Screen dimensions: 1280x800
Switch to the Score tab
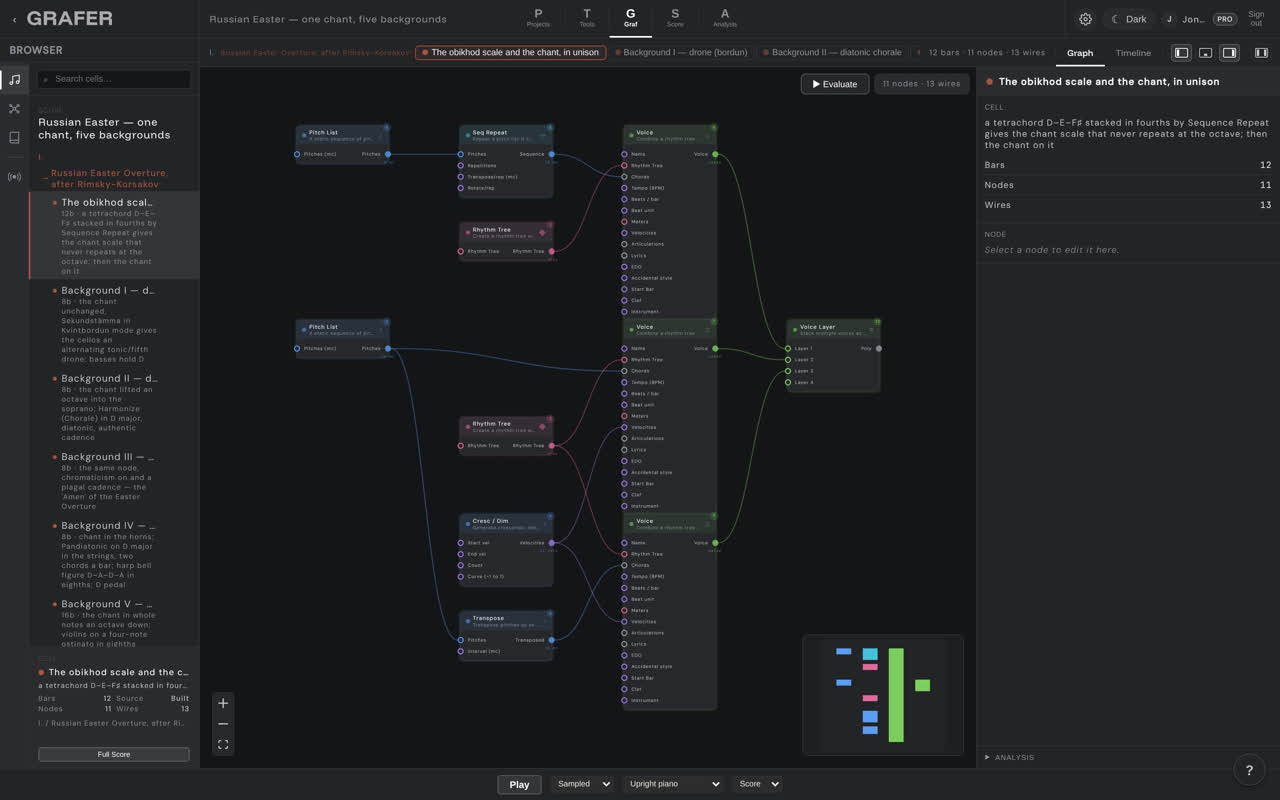tap(675, 18)
